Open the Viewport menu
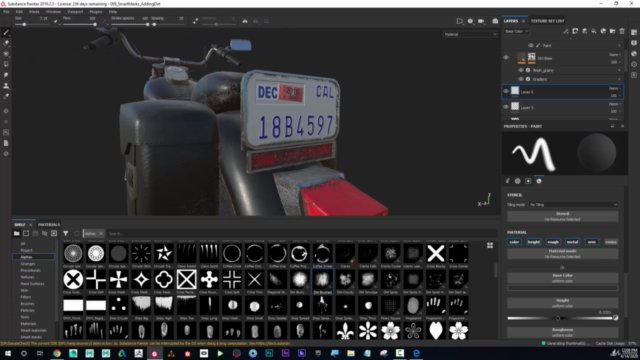 75,12
